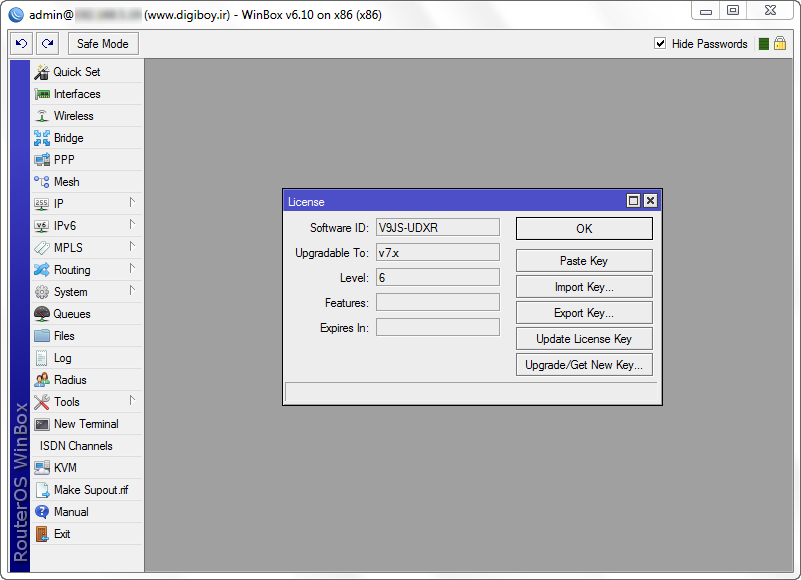This screenshot has width=801, height=580.
Task: Open the Mesh menu entry
Action: coord(87,182)
